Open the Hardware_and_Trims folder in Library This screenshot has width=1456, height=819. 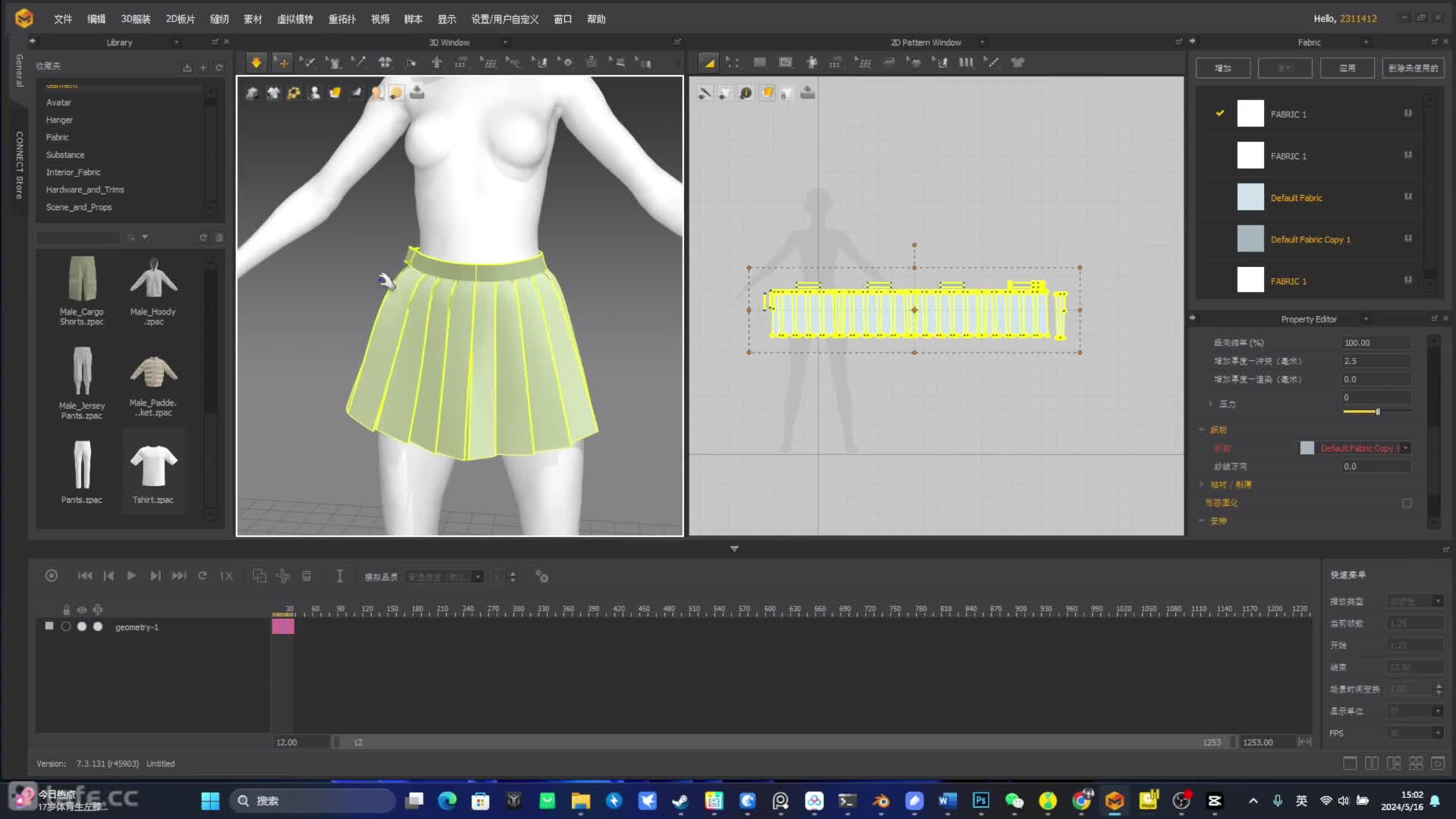[85, 190]
